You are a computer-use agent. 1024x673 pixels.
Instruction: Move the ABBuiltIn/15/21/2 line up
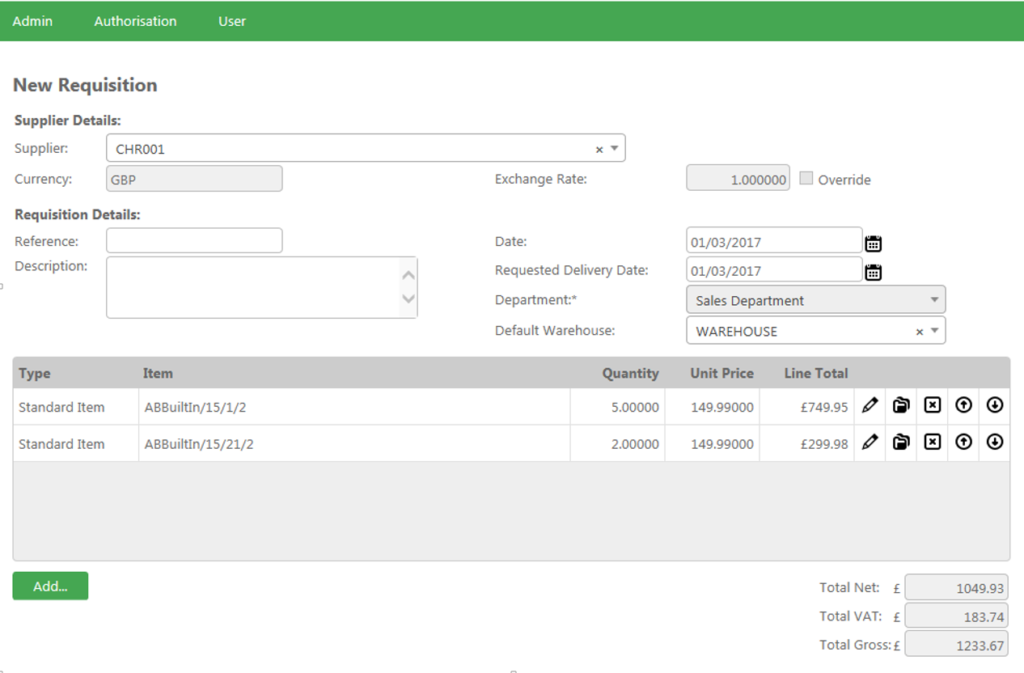click(963, 442)
